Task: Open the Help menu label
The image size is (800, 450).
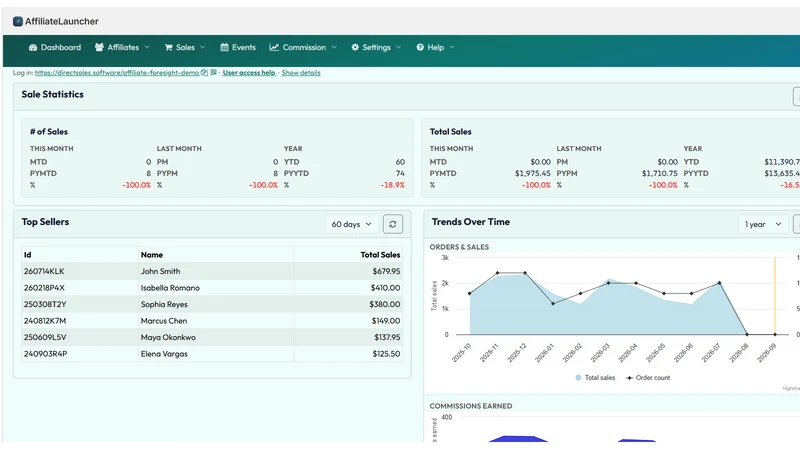Action: (x=435, y=47)
